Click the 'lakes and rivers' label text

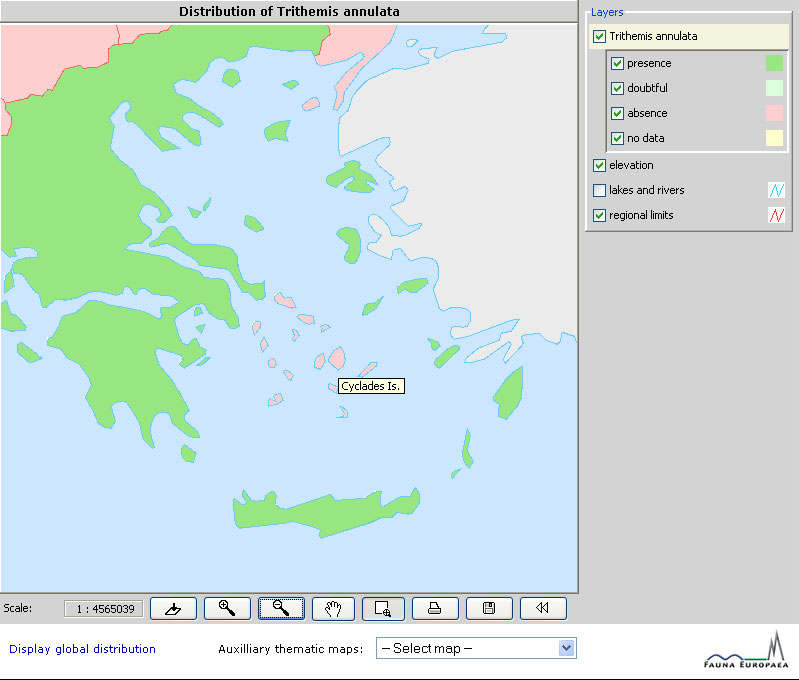[647, 190]
